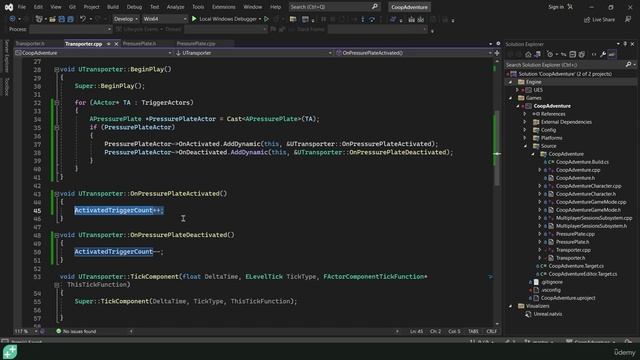Click the search magnifier in title bar
This screenshot has height=360, width=640.
(x=375, y=7)
